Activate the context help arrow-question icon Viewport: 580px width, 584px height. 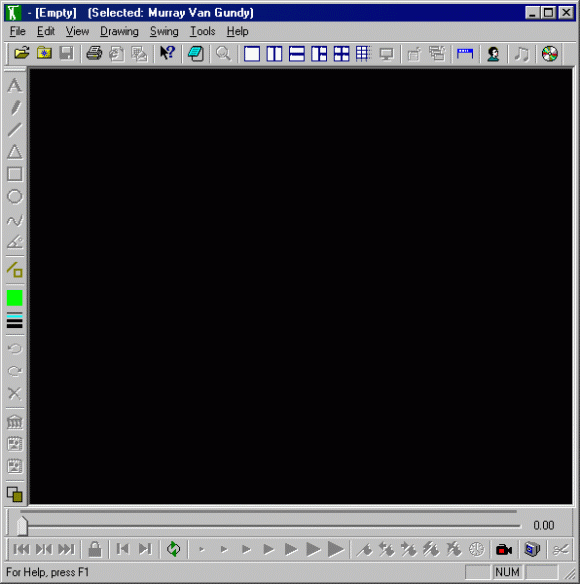[167, 54]
